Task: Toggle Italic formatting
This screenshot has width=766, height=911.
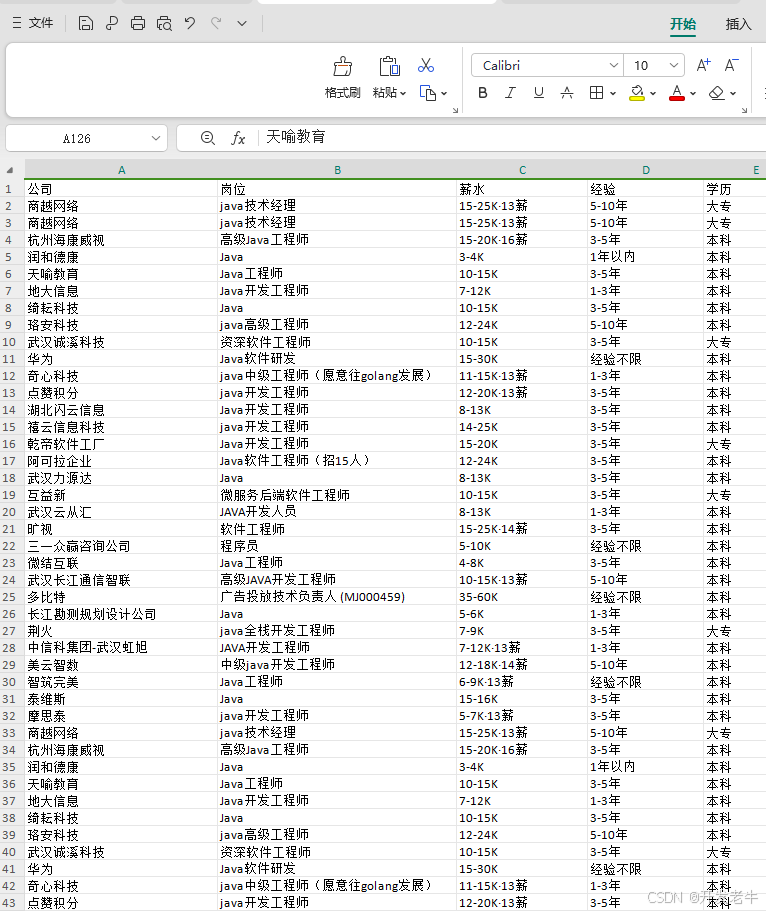Action: click(511, 93)
